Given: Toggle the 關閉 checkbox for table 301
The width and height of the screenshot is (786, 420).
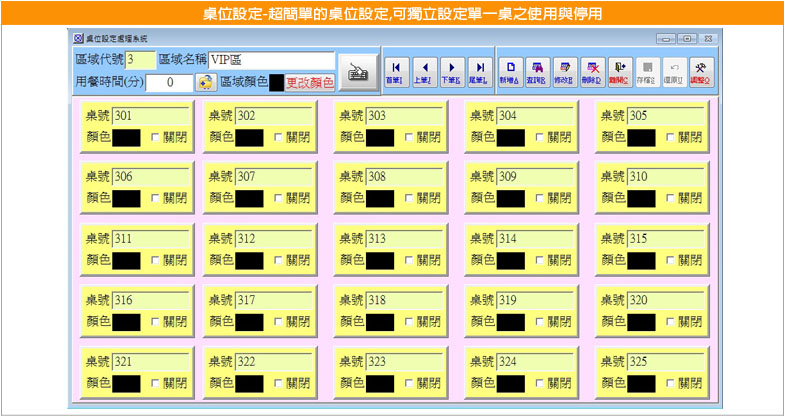Looking at the screenshot, I should [x=156, y=137].
